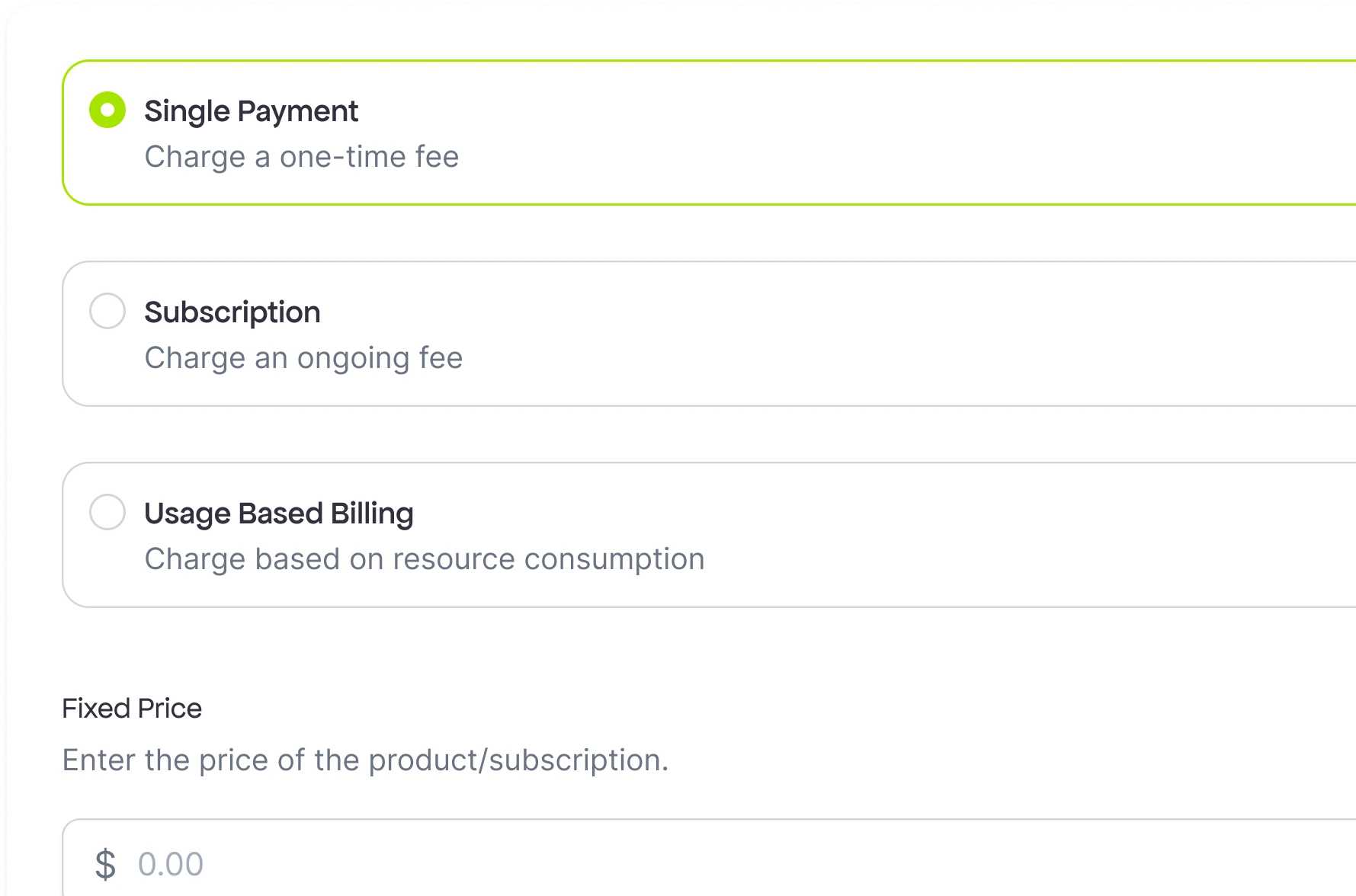Enable the Usage Based Billing radio button

107,513
